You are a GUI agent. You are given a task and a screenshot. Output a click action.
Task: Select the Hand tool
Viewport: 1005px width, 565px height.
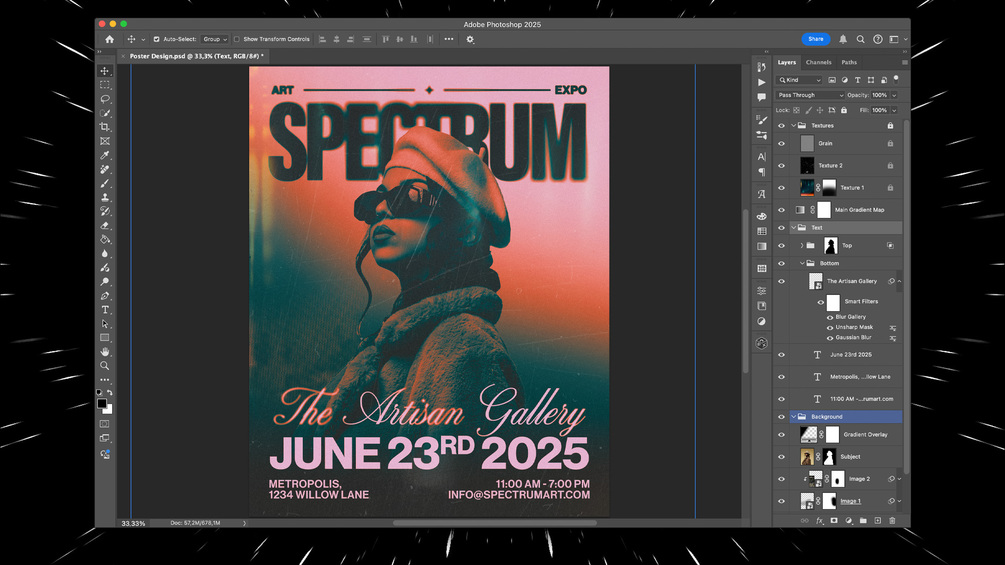tap(104, 352)
